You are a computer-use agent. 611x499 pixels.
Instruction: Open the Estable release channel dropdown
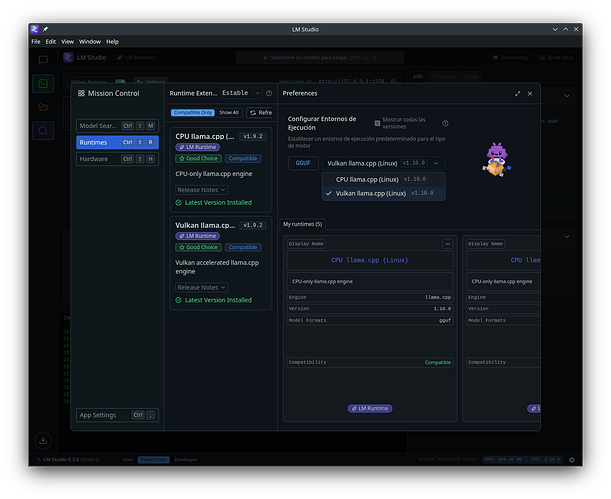click(241, 93)
